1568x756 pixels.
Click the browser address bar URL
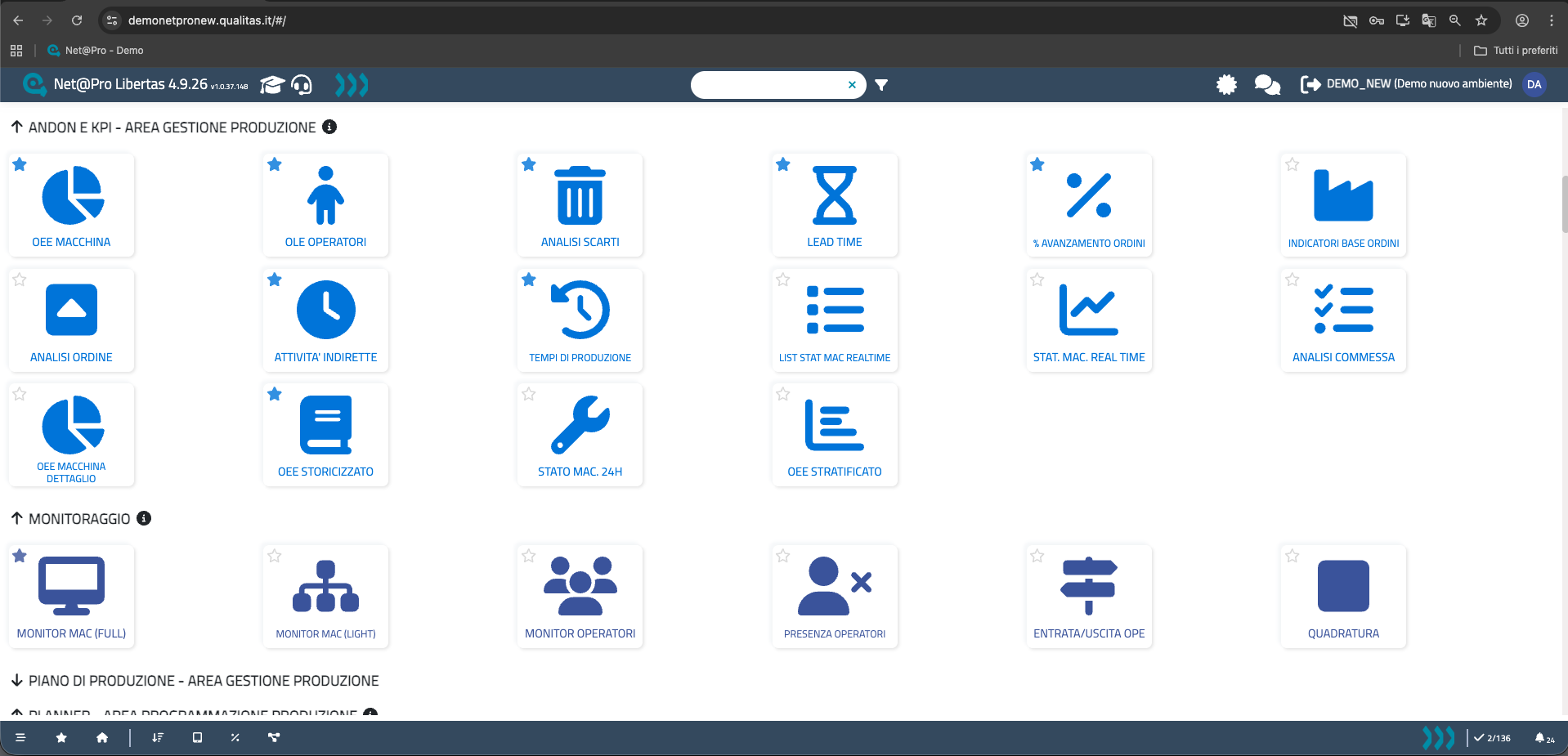coord(208,20)
